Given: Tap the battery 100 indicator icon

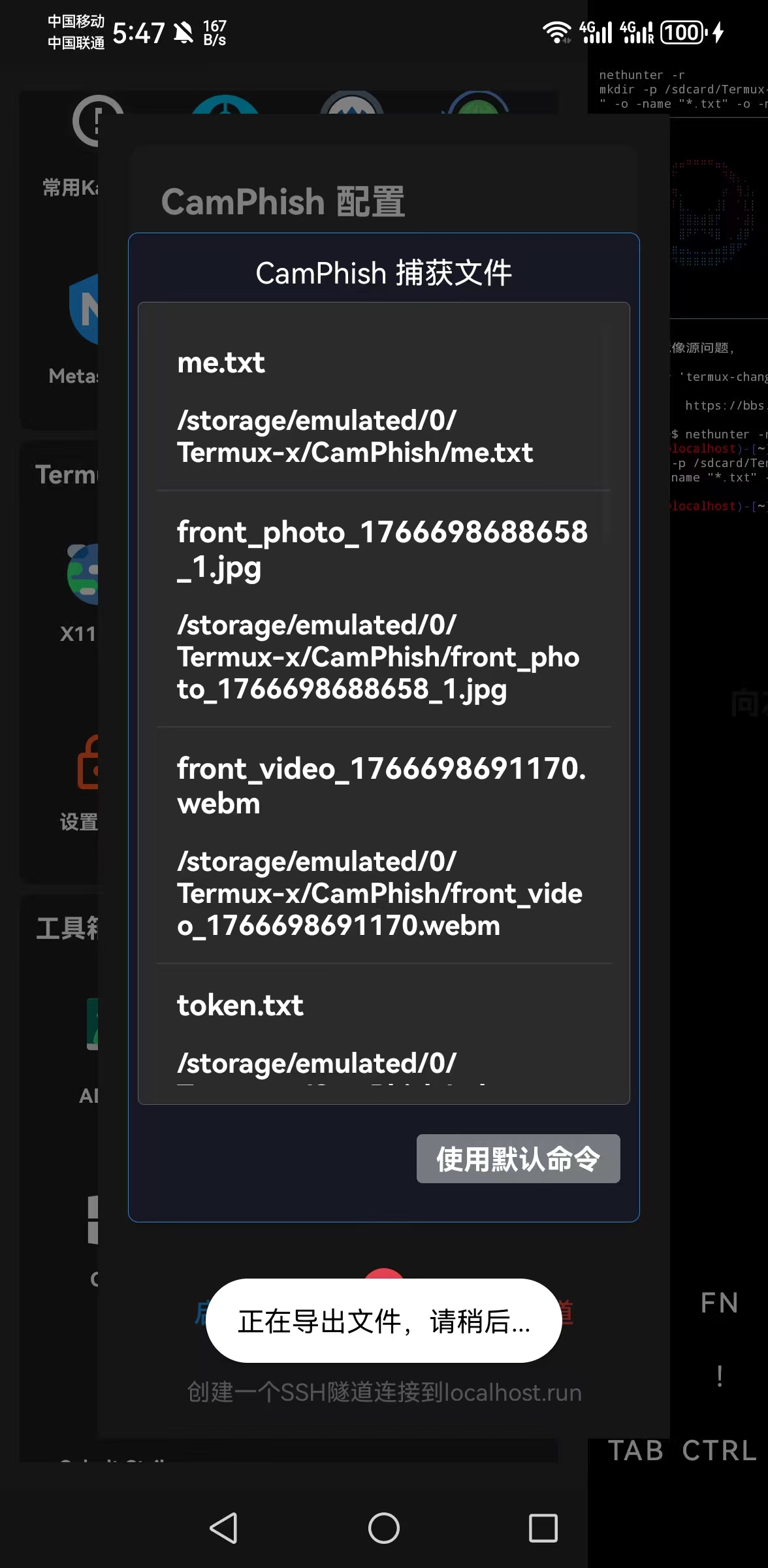Looking at the screenshot, I should click(683, 32).
